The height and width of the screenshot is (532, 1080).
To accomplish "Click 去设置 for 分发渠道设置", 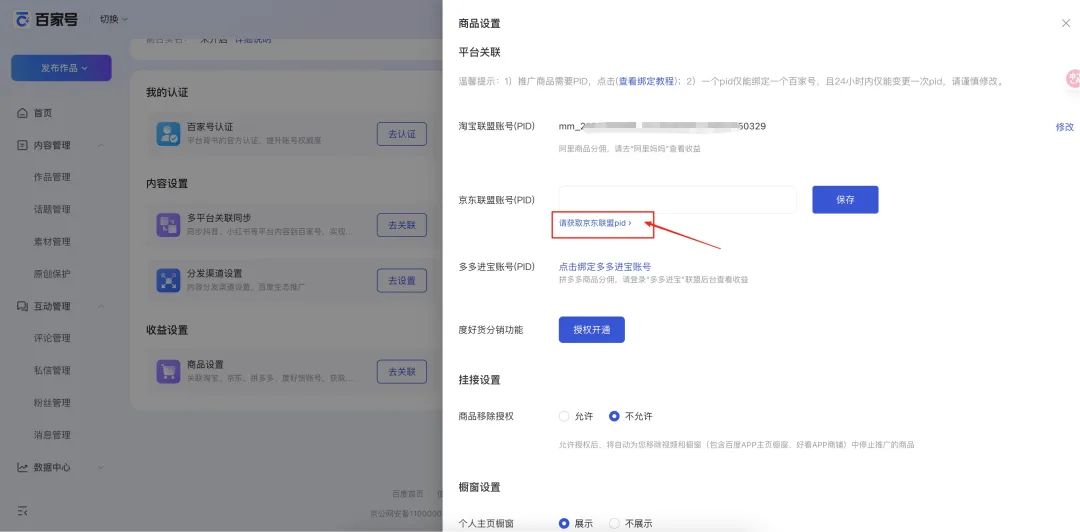I will (402, 280).
